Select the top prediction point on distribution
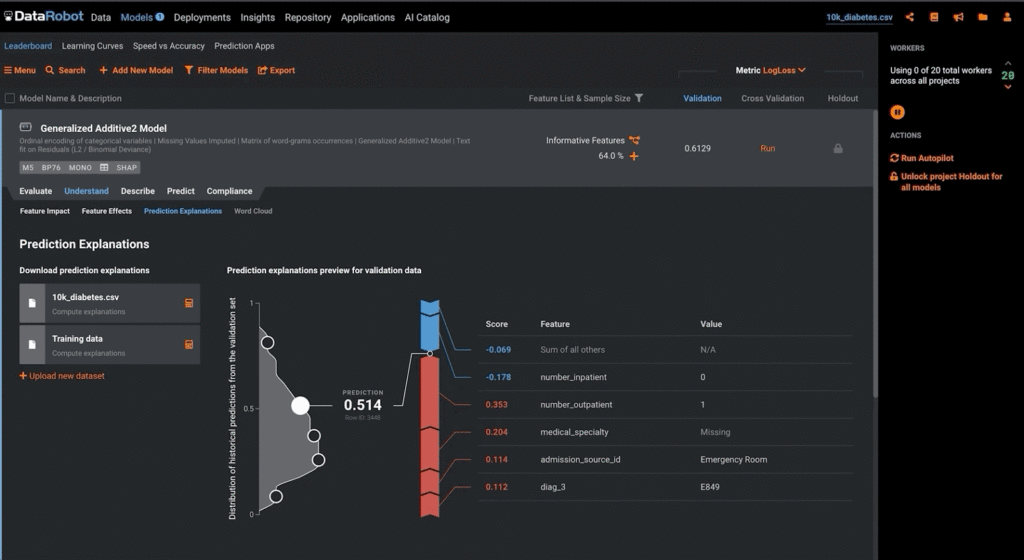 click(x=268, y=342)
